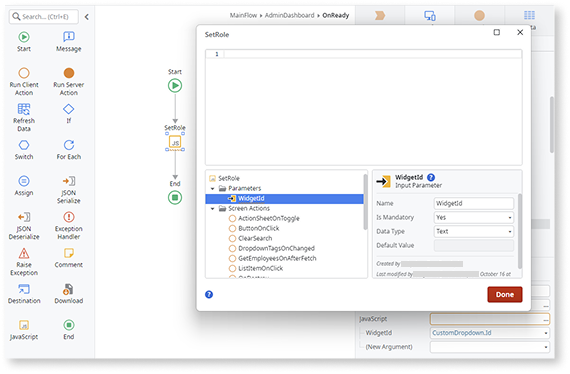Click the JavaScript property field
The image size is (570, 374).
click(x=490, y=319)
